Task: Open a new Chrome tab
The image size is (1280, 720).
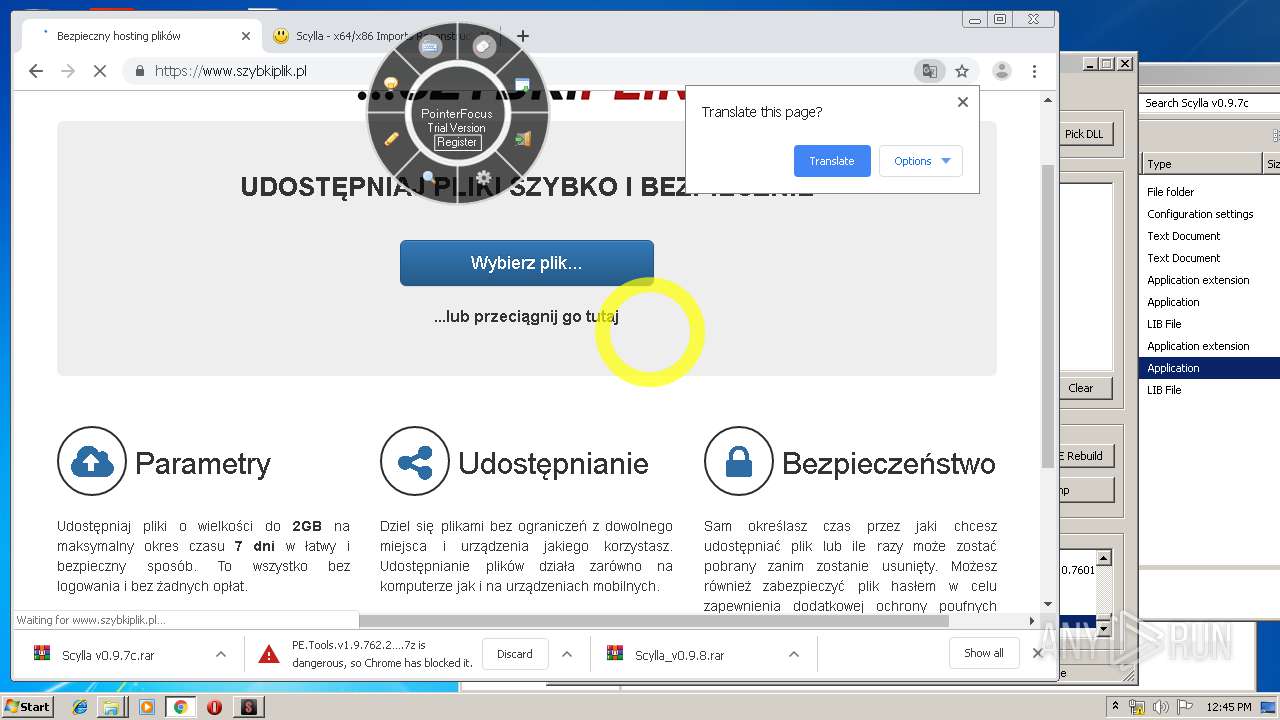Action: [522, 36]
